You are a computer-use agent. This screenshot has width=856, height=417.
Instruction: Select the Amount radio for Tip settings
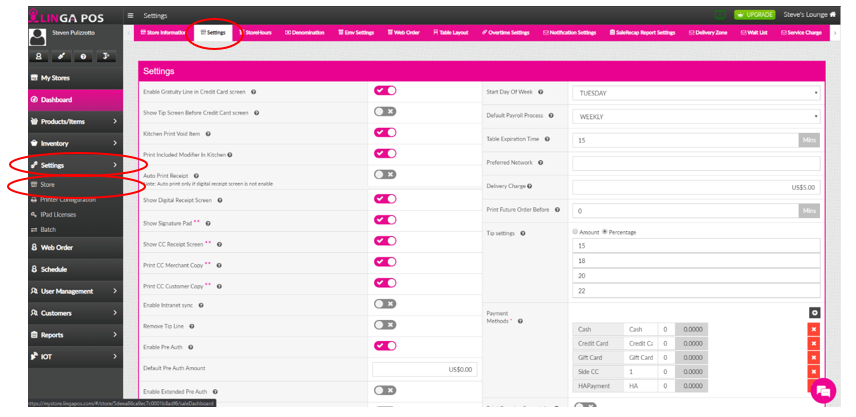coord(575,232)
